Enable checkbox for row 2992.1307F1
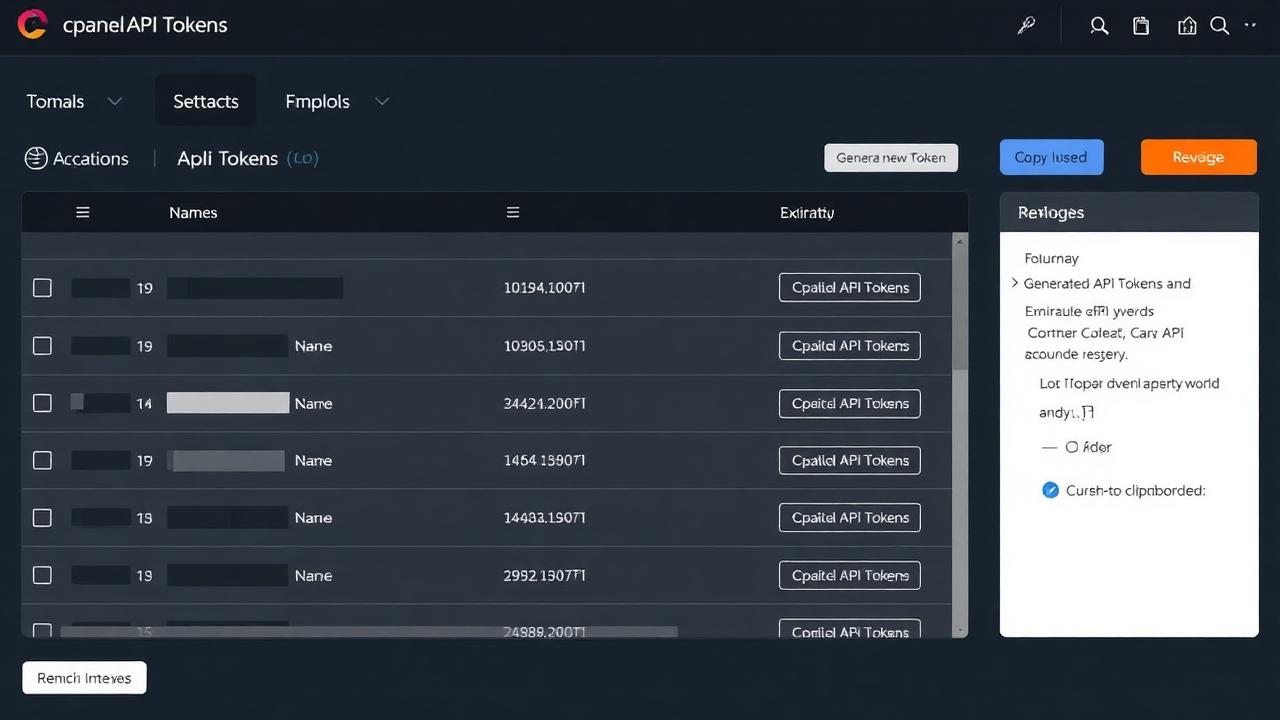Viewport: 1280px width, 720px height. [x=42, y=576]
